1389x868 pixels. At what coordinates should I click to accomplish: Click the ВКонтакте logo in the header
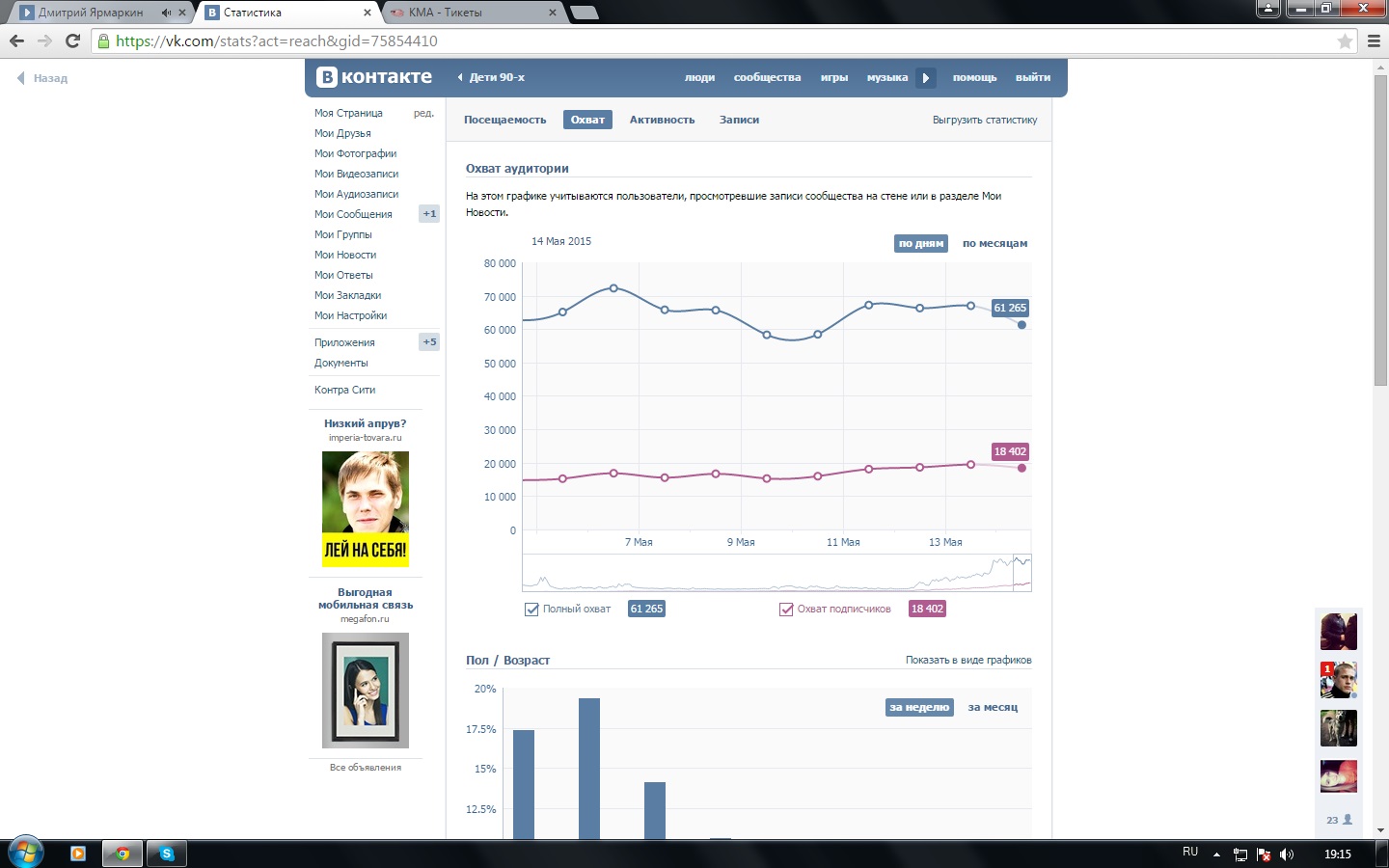click(x=375, y=77)
